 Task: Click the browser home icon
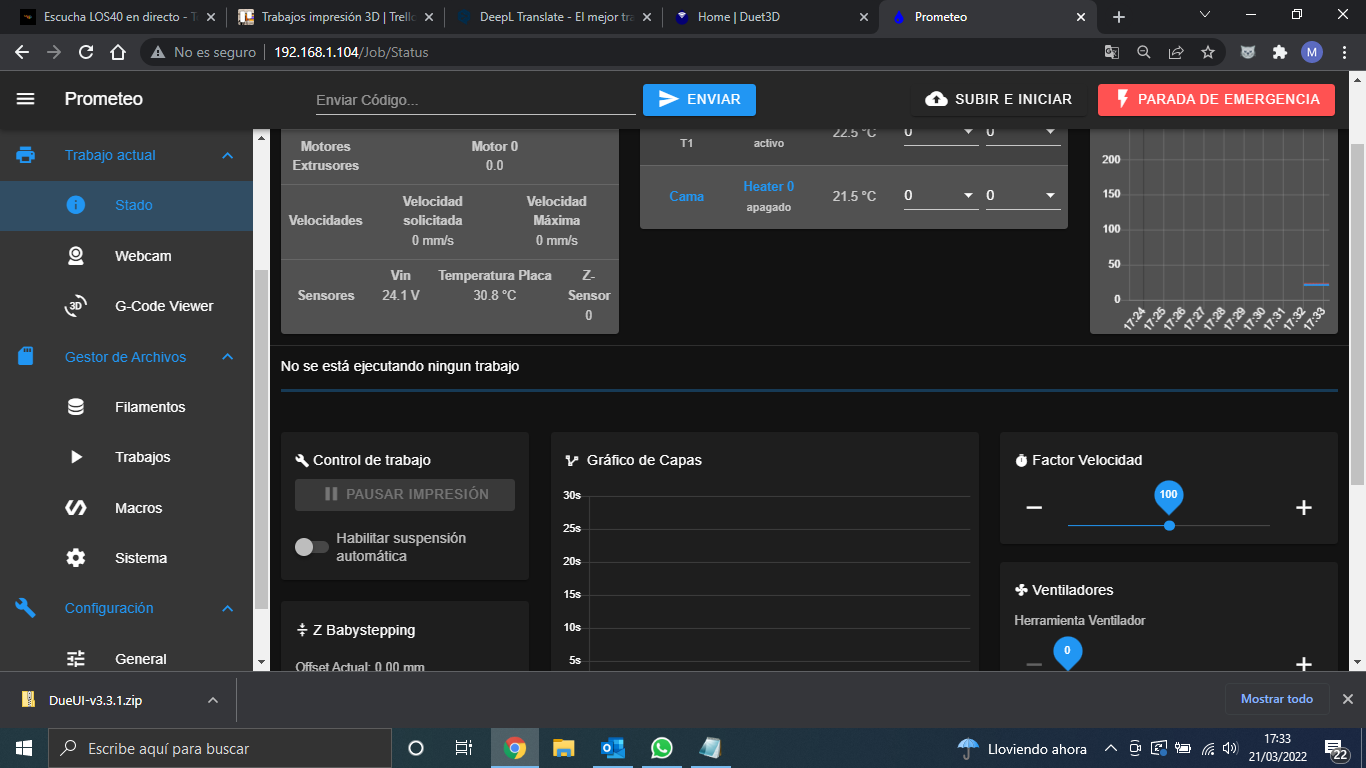(x=118, y=52)
